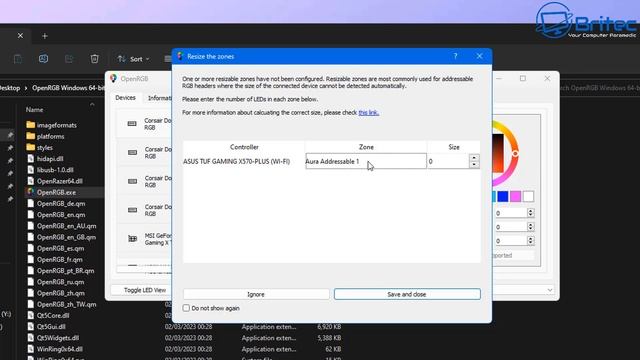
Task: Click Toggle LED View button in OpenRGB
Action: [144, 290]
